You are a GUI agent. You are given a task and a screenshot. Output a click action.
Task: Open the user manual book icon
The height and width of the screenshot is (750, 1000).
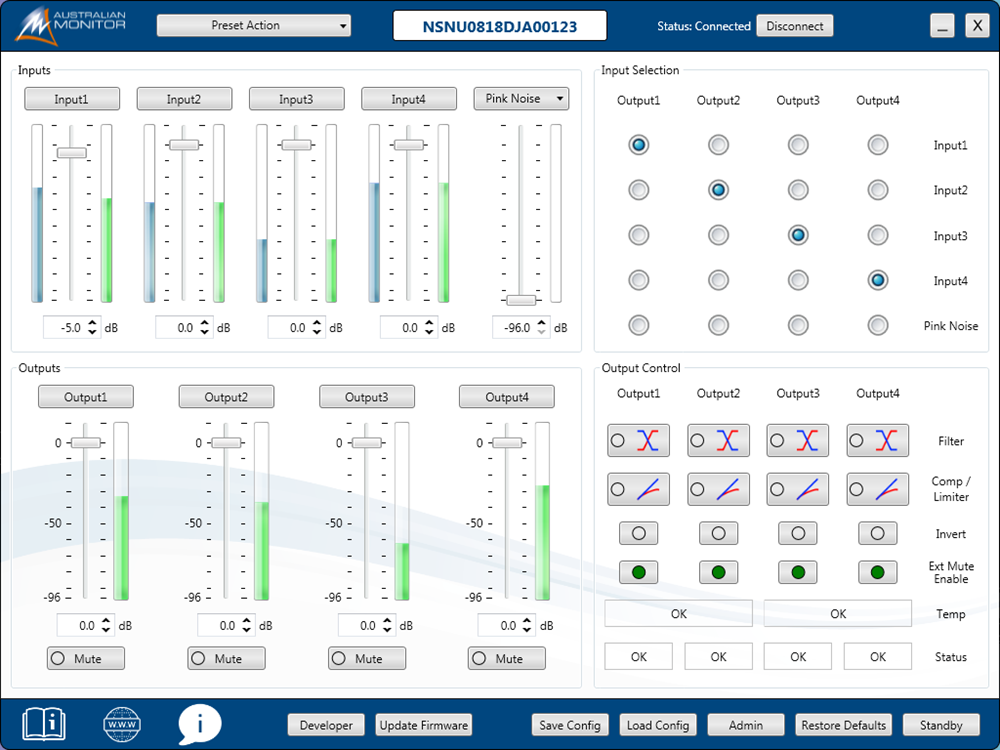click(x=44, y=723)
